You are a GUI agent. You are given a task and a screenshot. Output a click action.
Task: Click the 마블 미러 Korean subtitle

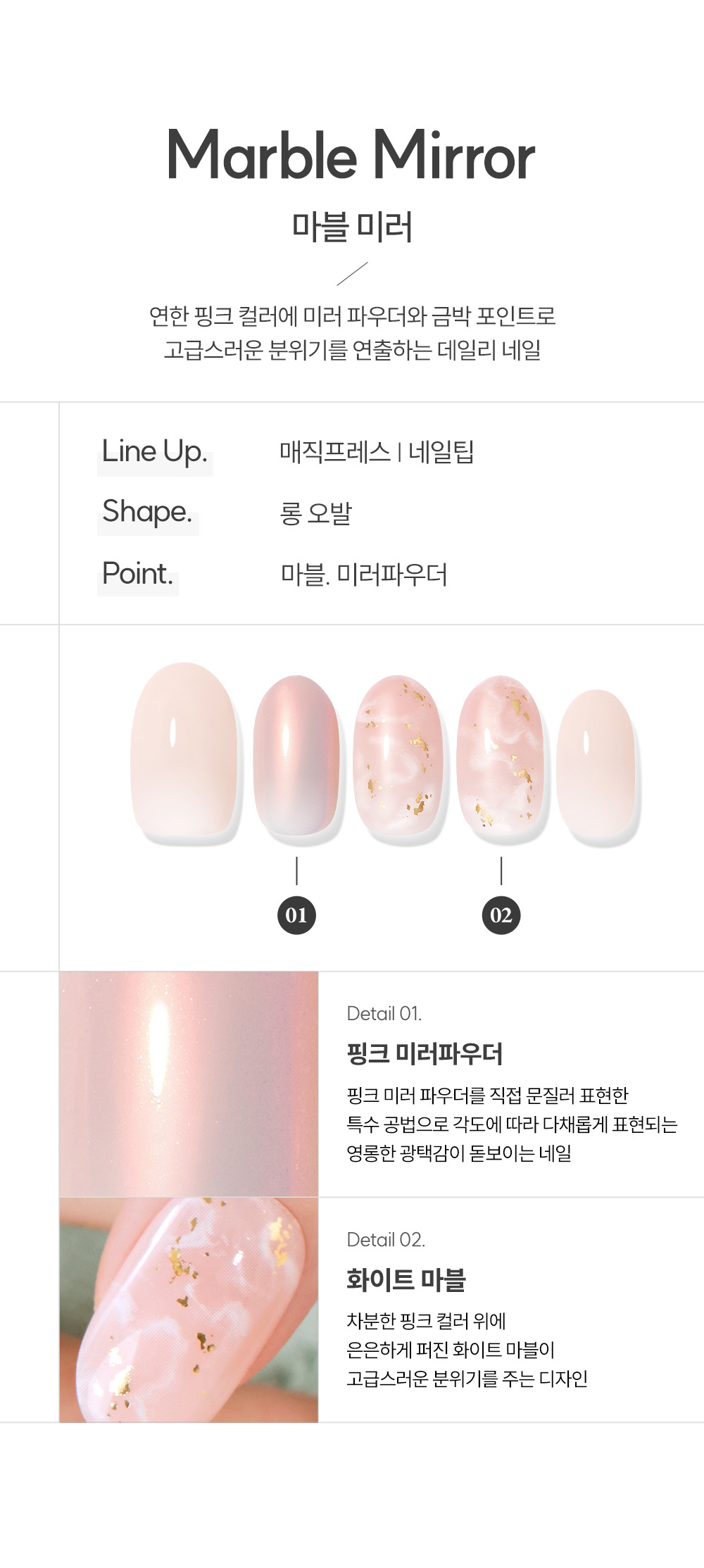(x=352, y=227)
